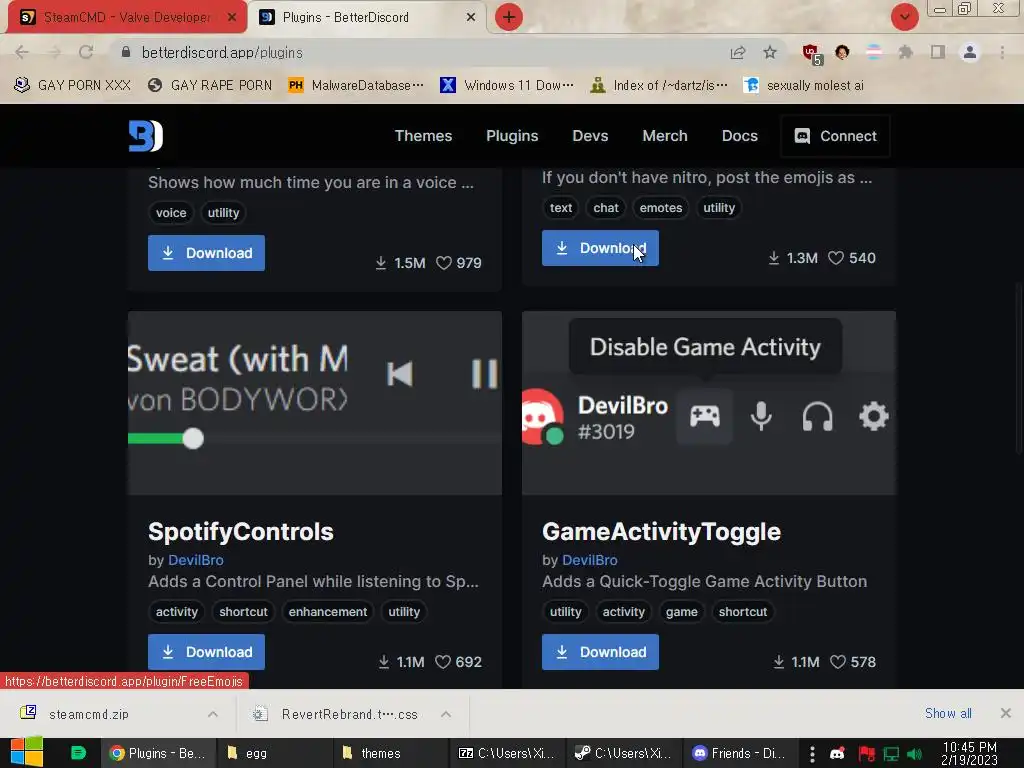The height and width of the screenshot is (768, 1024).
Task: Switch to the SteamCMD Valve Developer tab
Action: tap(127, 17)
